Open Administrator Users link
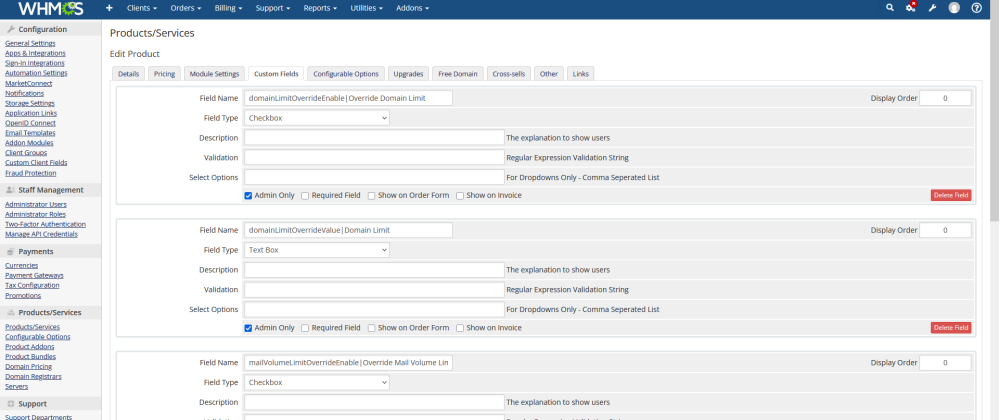1000x420 pixels. 36,205
